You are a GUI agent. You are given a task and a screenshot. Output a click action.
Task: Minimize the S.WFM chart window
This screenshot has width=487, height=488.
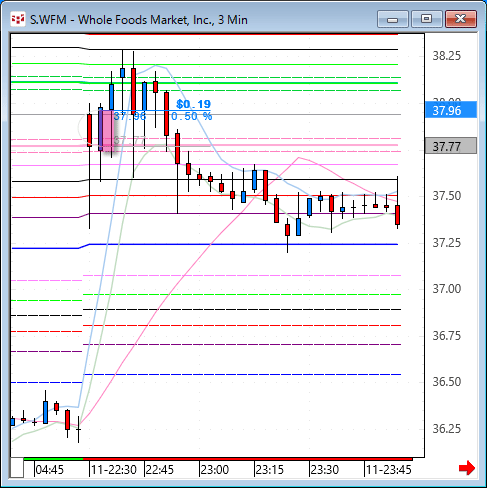[x=393, y=19]
